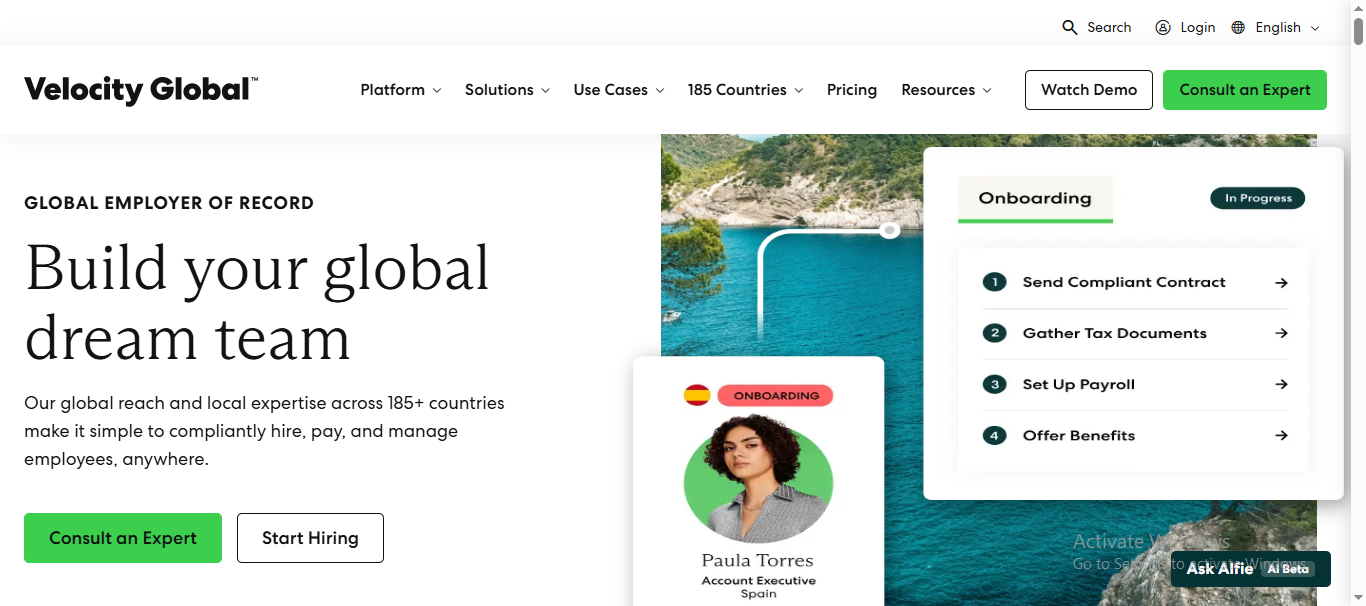The height and width of the screenshot is (606, 1366).
Task: Expand the Platform menu
Action: pos(400,90)
